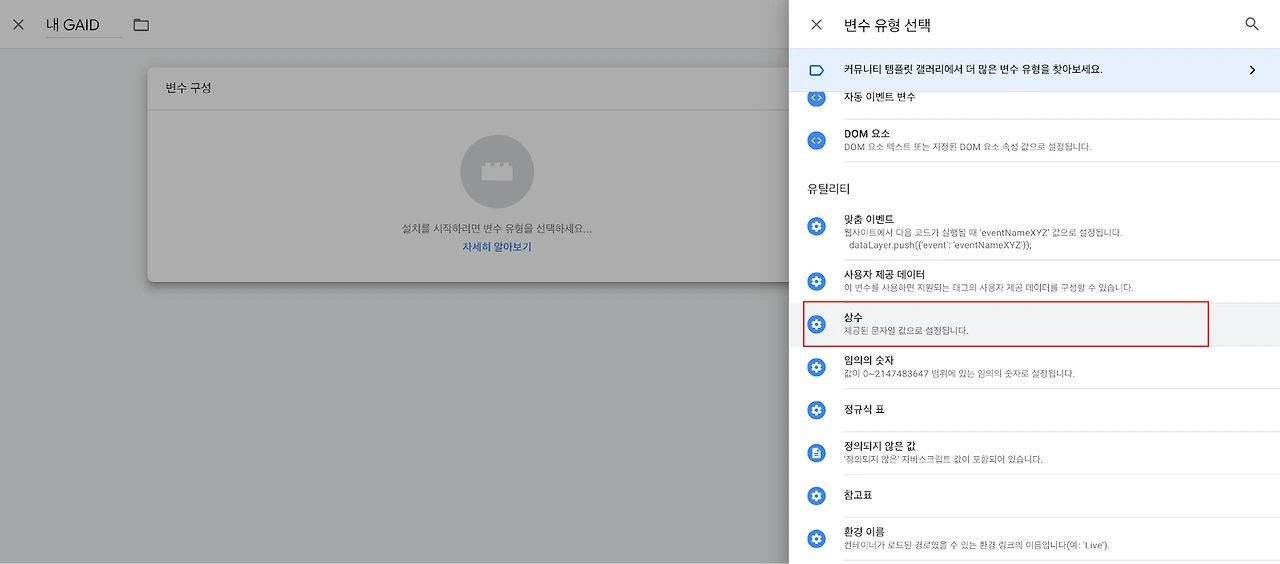Screen dimensions: 1280x564
Task: Click the 유틸리티 section heading
Action: (829, 189)
